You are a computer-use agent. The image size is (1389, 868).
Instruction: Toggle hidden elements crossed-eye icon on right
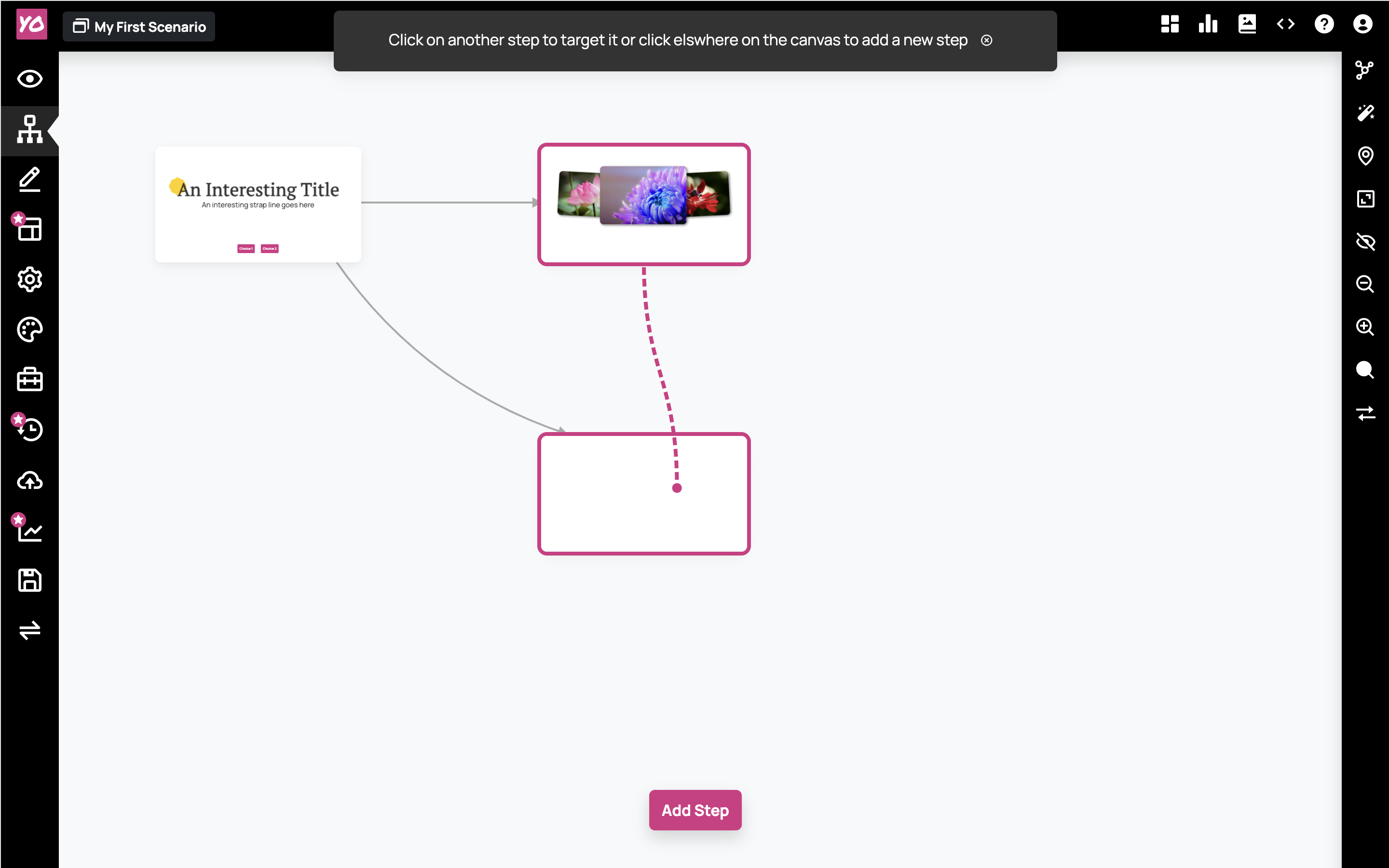[1365, 242]
